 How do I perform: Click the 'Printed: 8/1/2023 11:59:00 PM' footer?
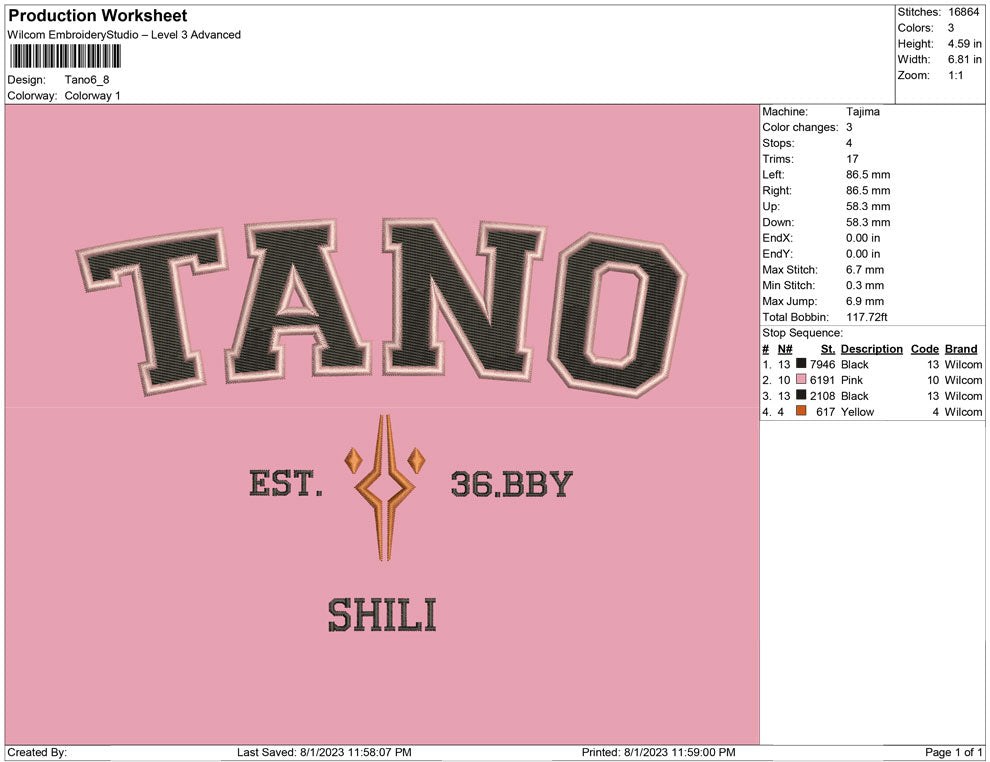pyautogui.click(x=659, y=752)
